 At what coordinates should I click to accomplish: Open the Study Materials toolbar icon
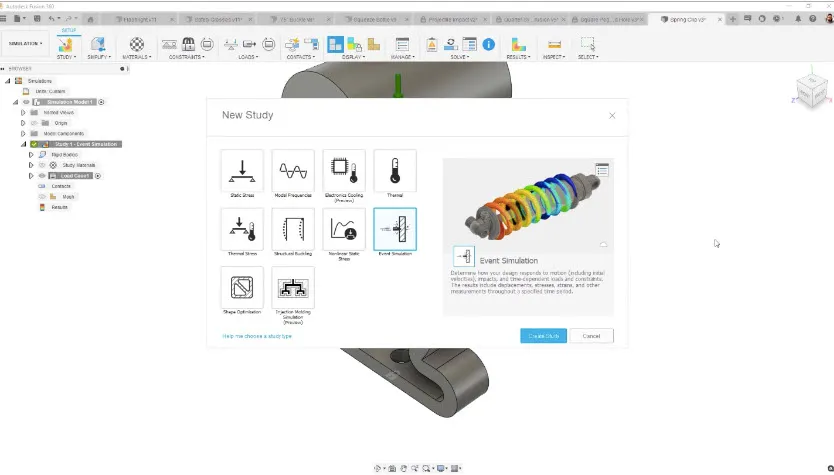(x=137, y=45)
